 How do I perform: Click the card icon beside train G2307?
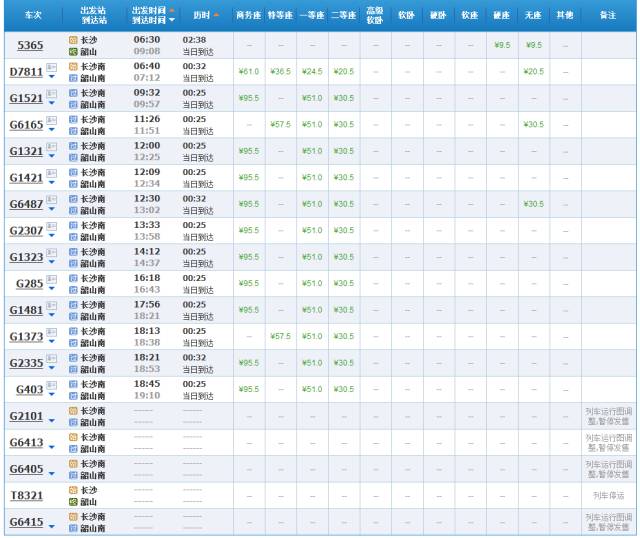pos(51,226)
